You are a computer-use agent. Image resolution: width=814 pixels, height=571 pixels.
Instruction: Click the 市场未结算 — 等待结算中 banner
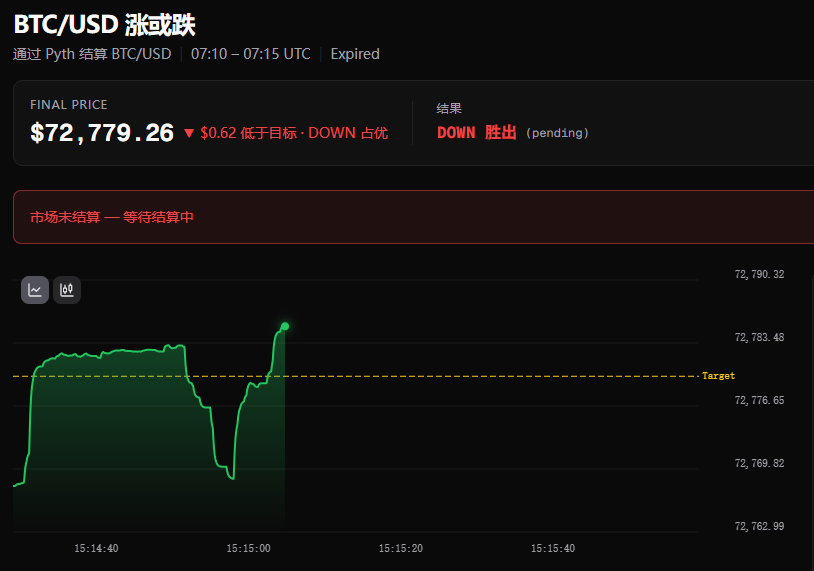(413, 217)
